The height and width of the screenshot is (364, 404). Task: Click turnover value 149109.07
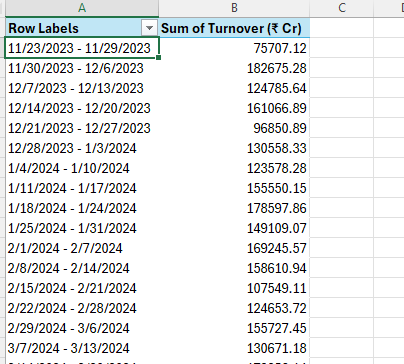click(234, 228)
